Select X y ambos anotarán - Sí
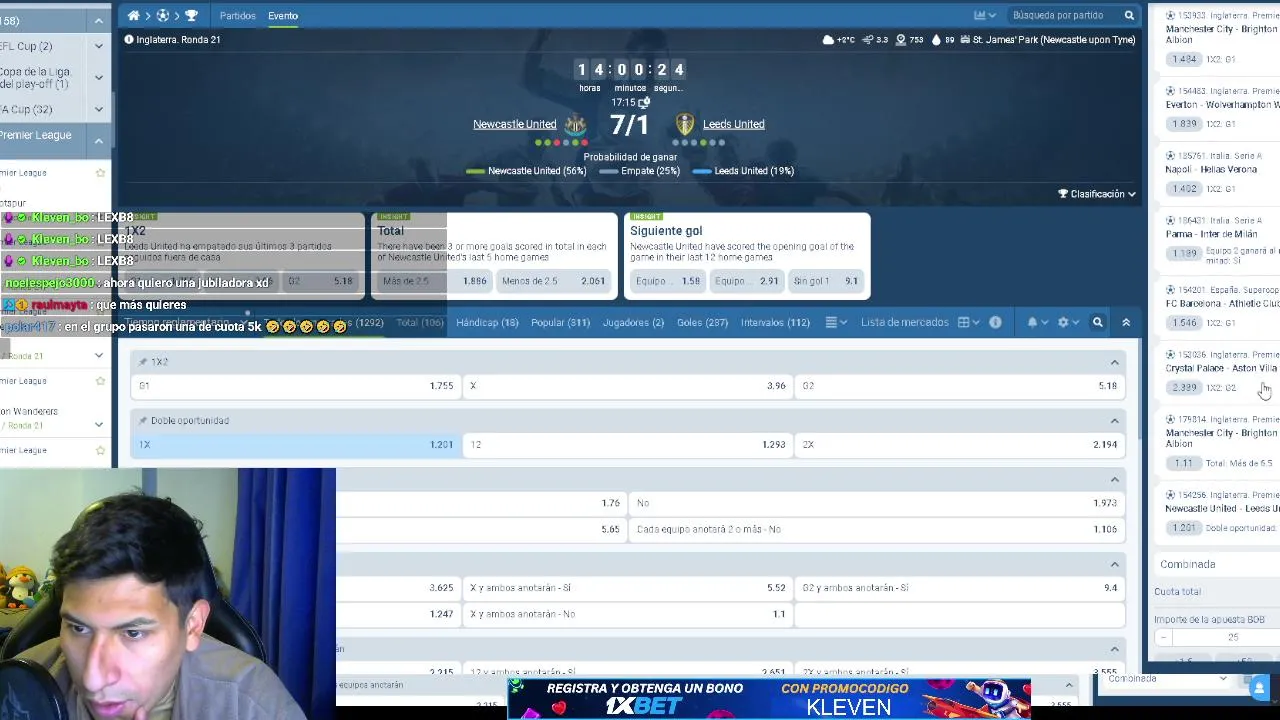1280x720 pixels. (628, 588)
